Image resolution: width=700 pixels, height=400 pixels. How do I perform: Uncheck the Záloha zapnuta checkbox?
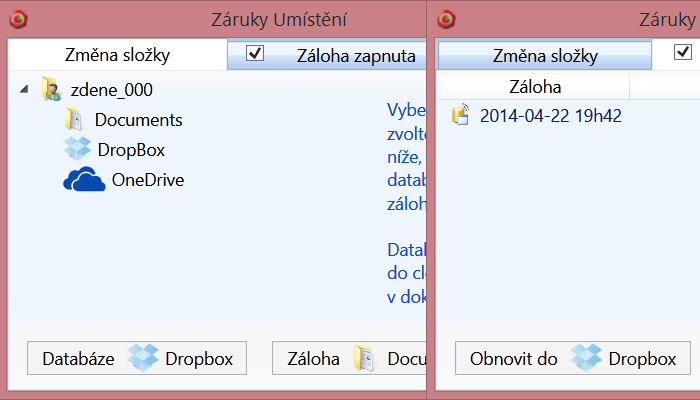pyautogui.click(x=255, y=54)
